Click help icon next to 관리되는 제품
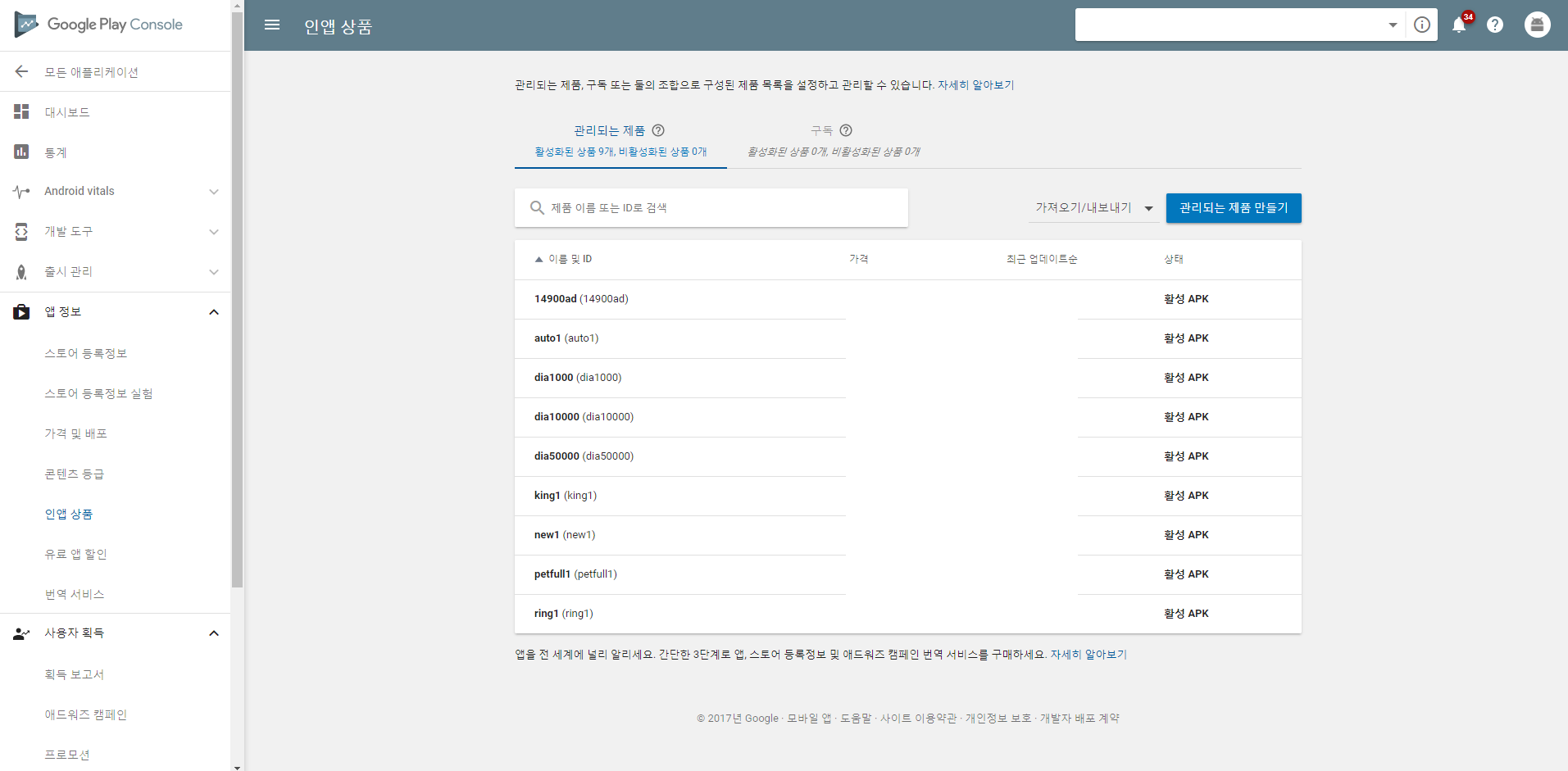 [658, 130]
